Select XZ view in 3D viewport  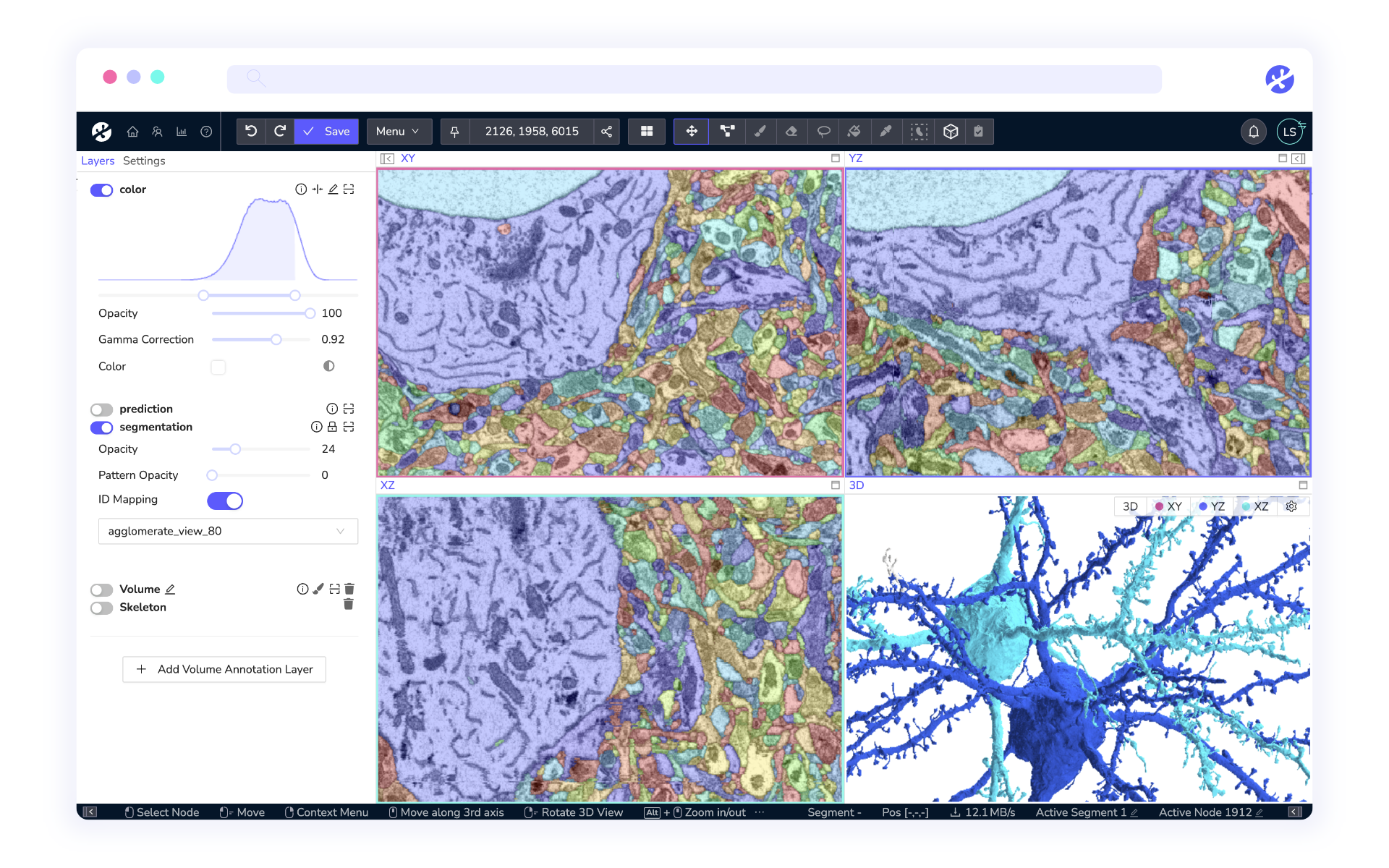click(x=1255, y=506)
